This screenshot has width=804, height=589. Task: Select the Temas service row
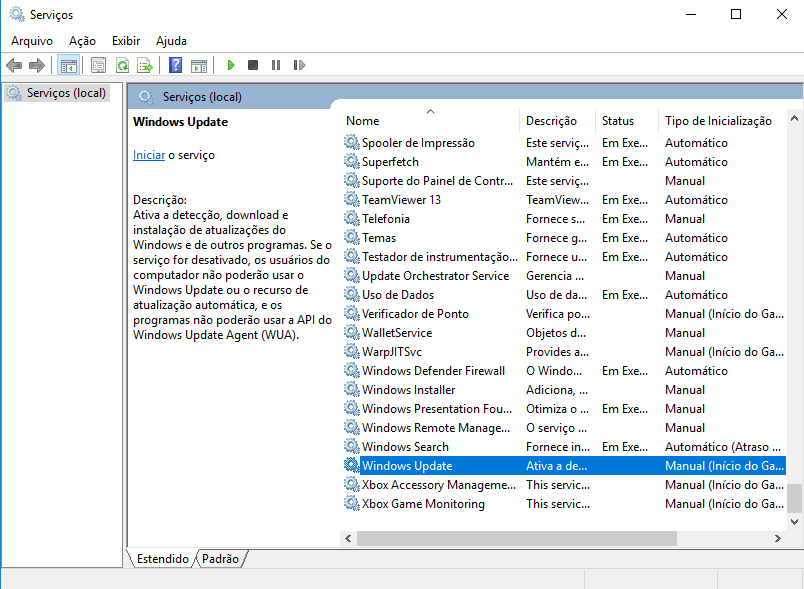pos(564,237)
